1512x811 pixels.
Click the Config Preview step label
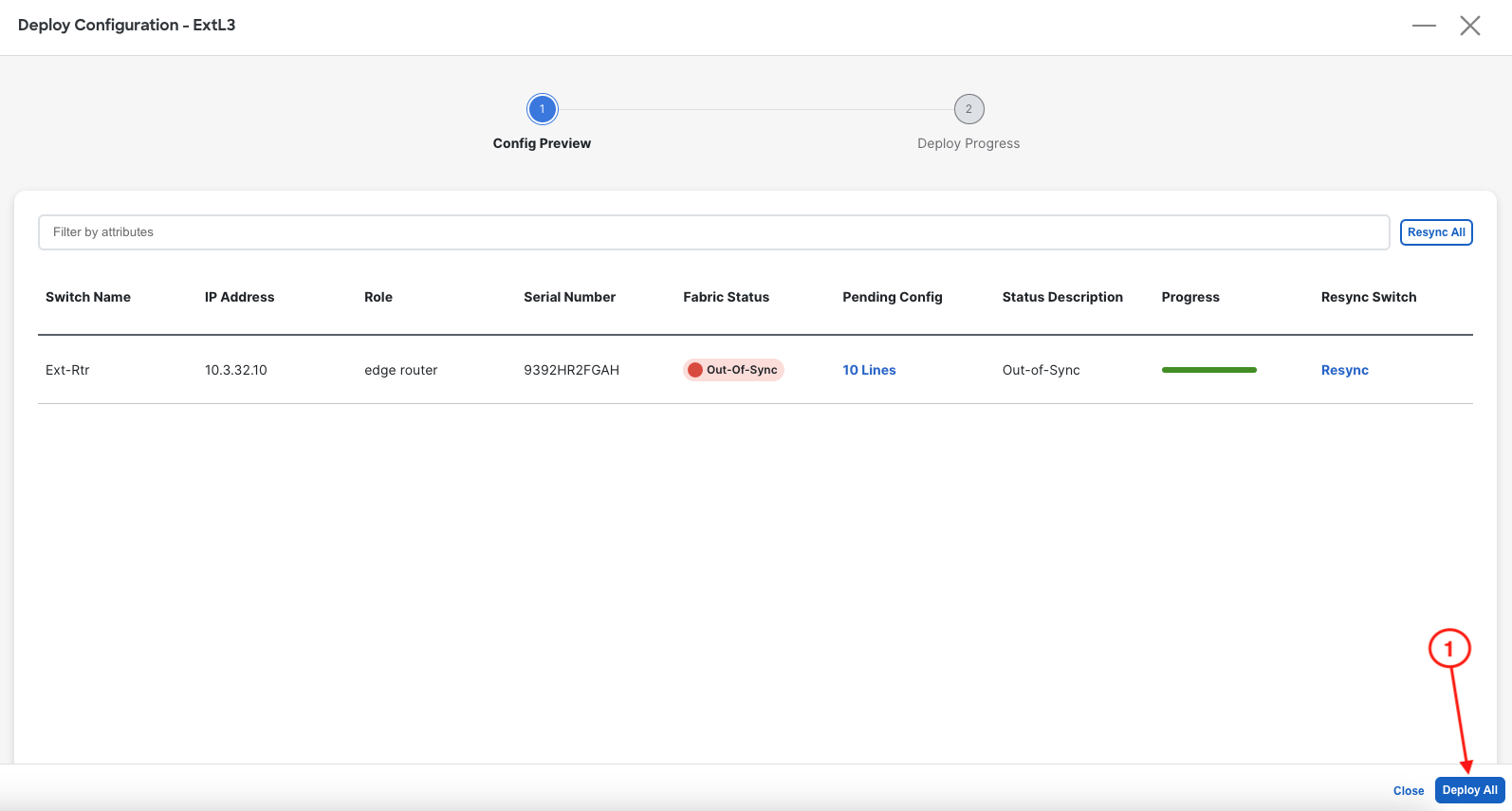click(542, 143)
